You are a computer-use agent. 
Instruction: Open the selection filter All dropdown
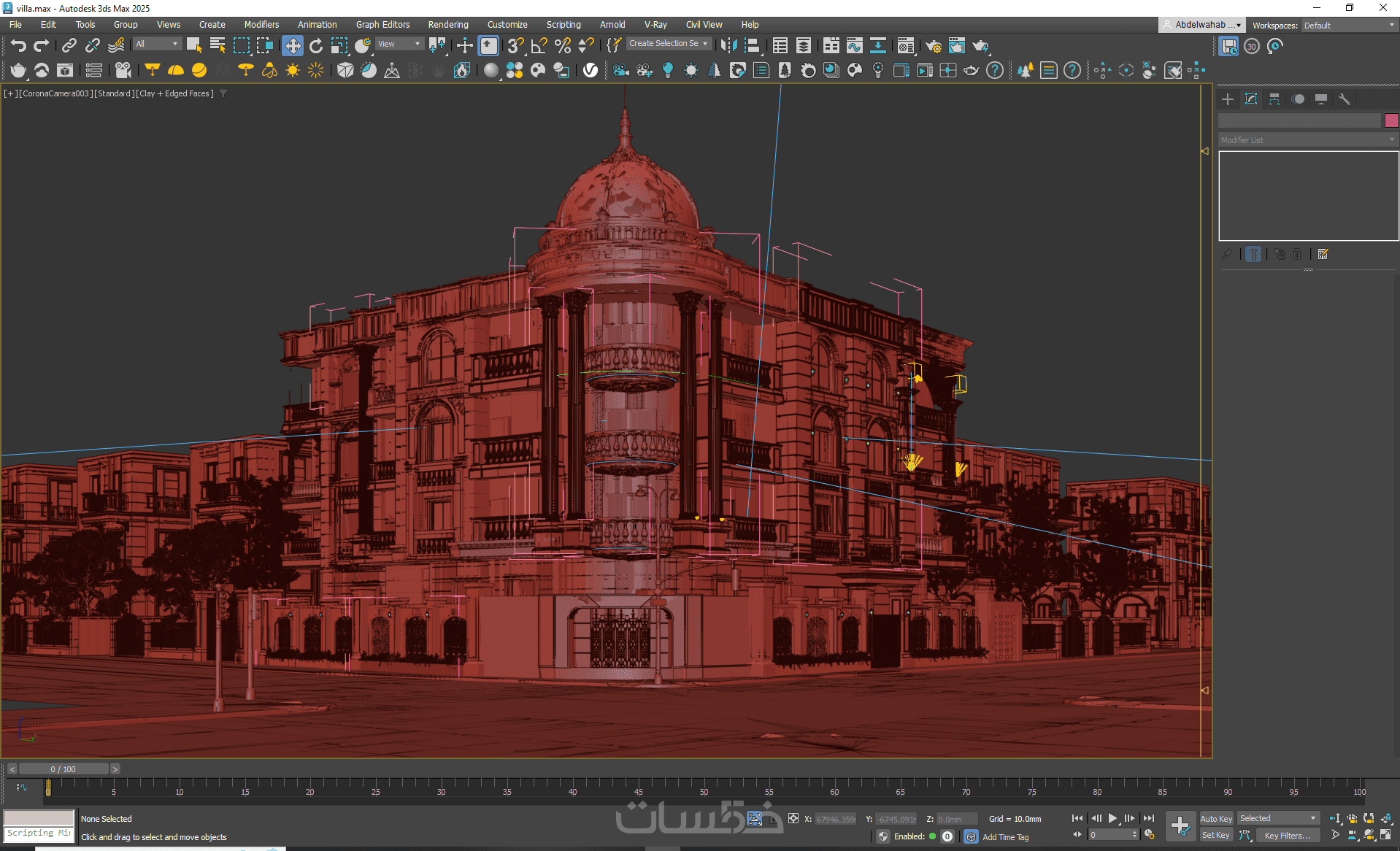point(156,44)
